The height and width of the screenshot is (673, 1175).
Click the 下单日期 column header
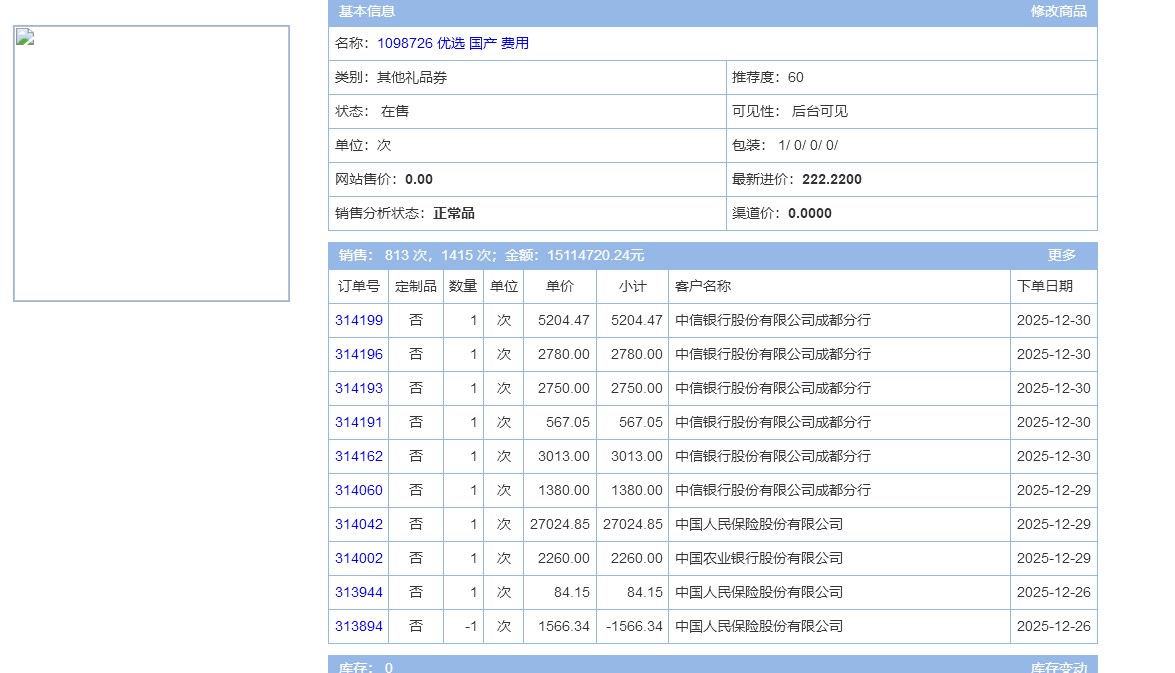click(x=1045, y=287)
